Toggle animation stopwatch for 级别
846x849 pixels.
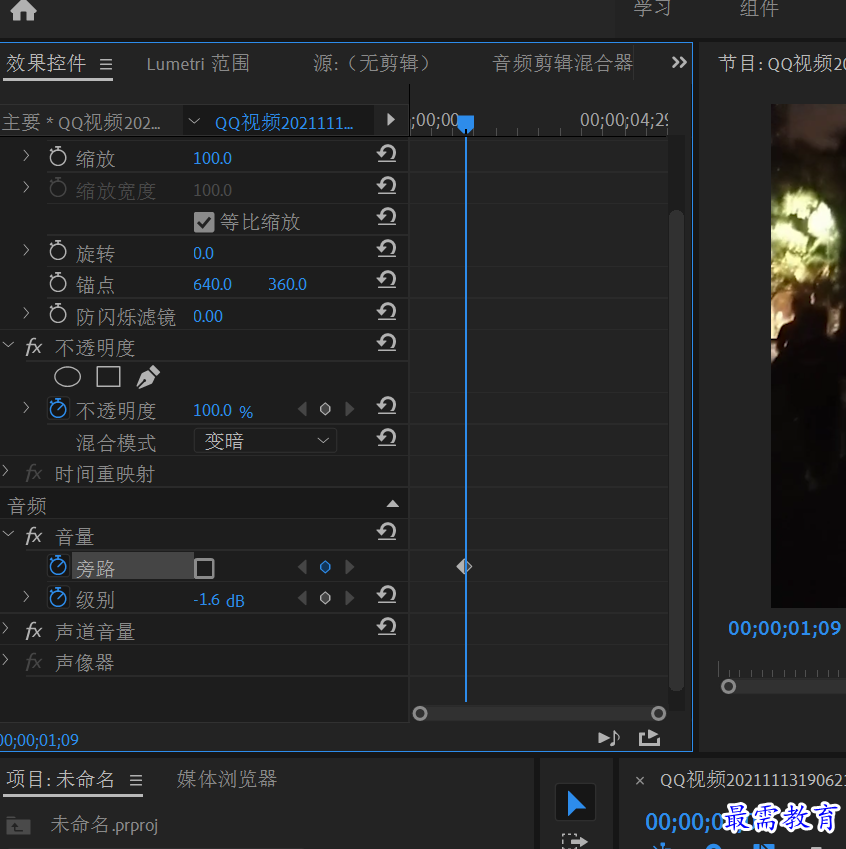pyautogui.click(x=58, y=598)
